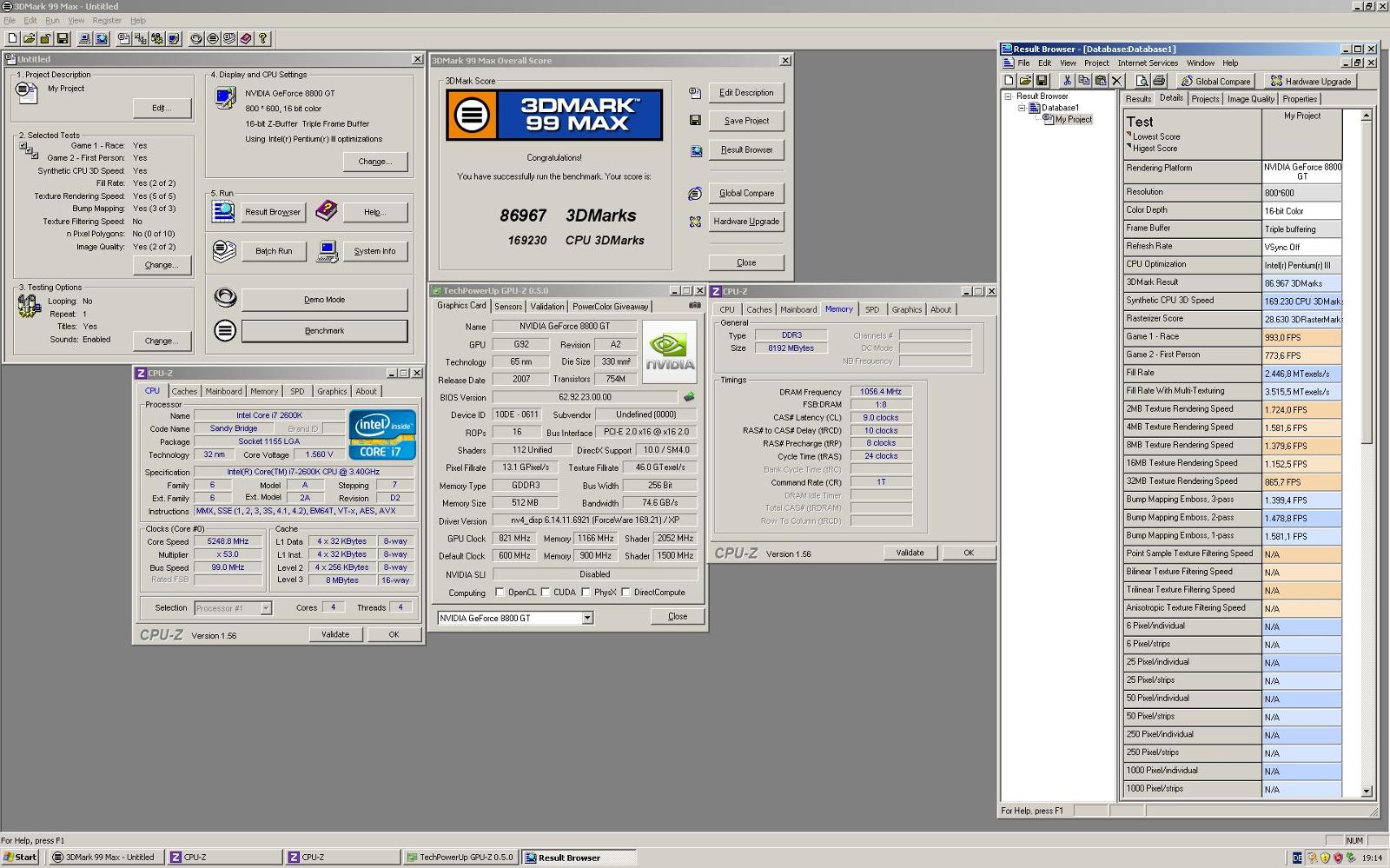Screen dimensions: 1390x868
Task: Click the Open project folder icon in 3DMark toolbar
Action: click(x=29, y=38)
